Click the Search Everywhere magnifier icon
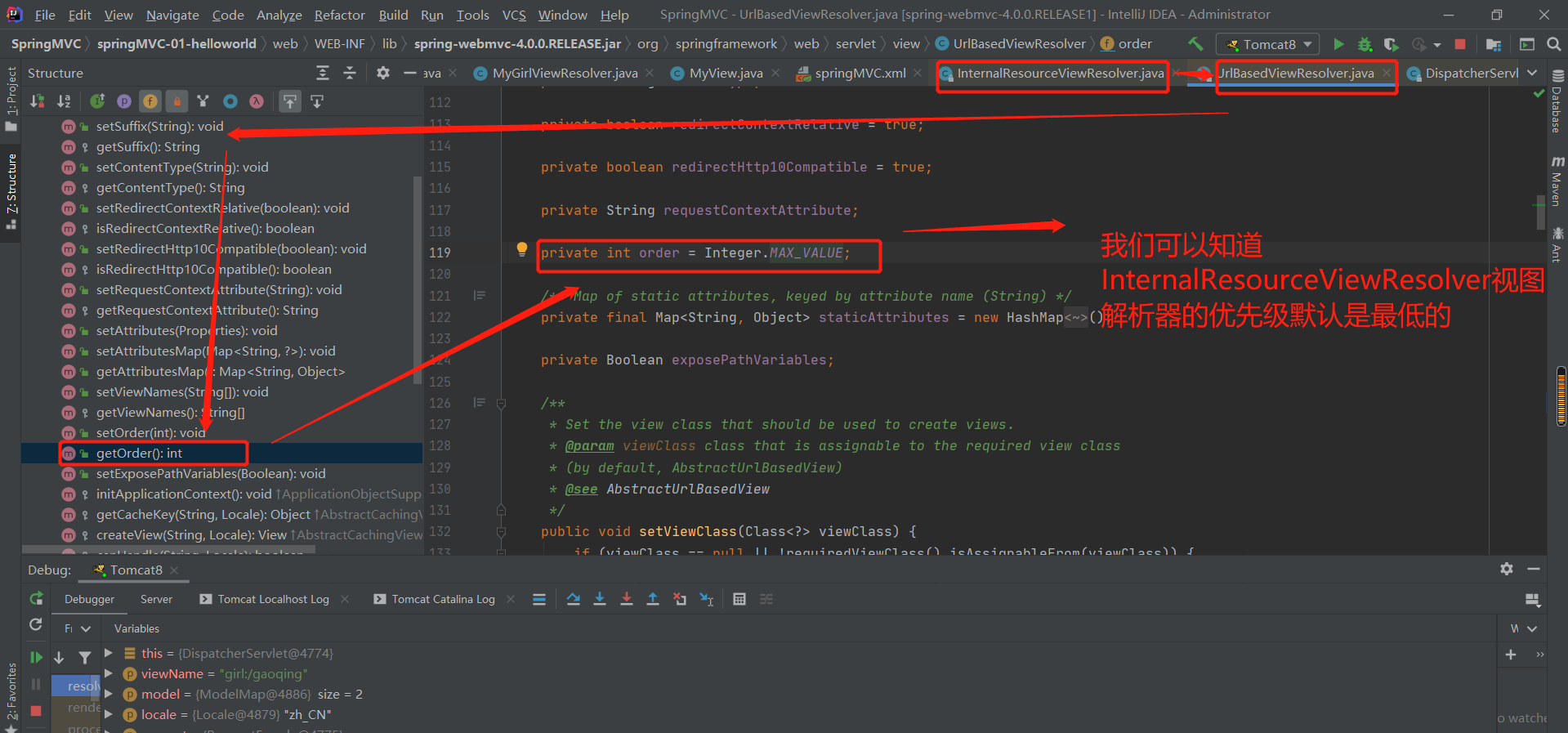Image resolution: width=1568 pixels, height=733 pixels. click(x=1553, y=44)
